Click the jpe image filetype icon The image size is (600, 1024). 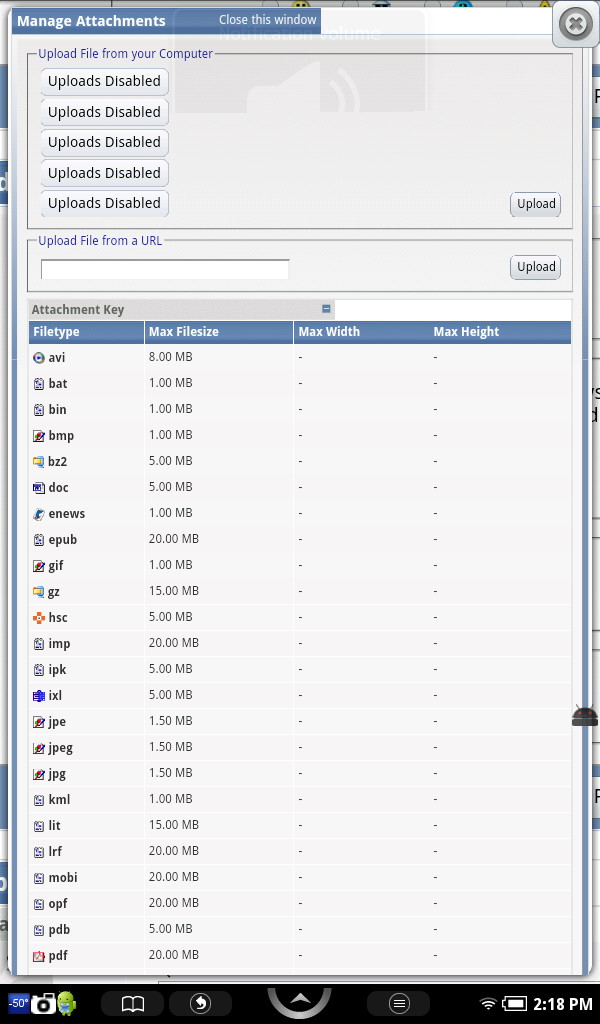click(39, 722)
